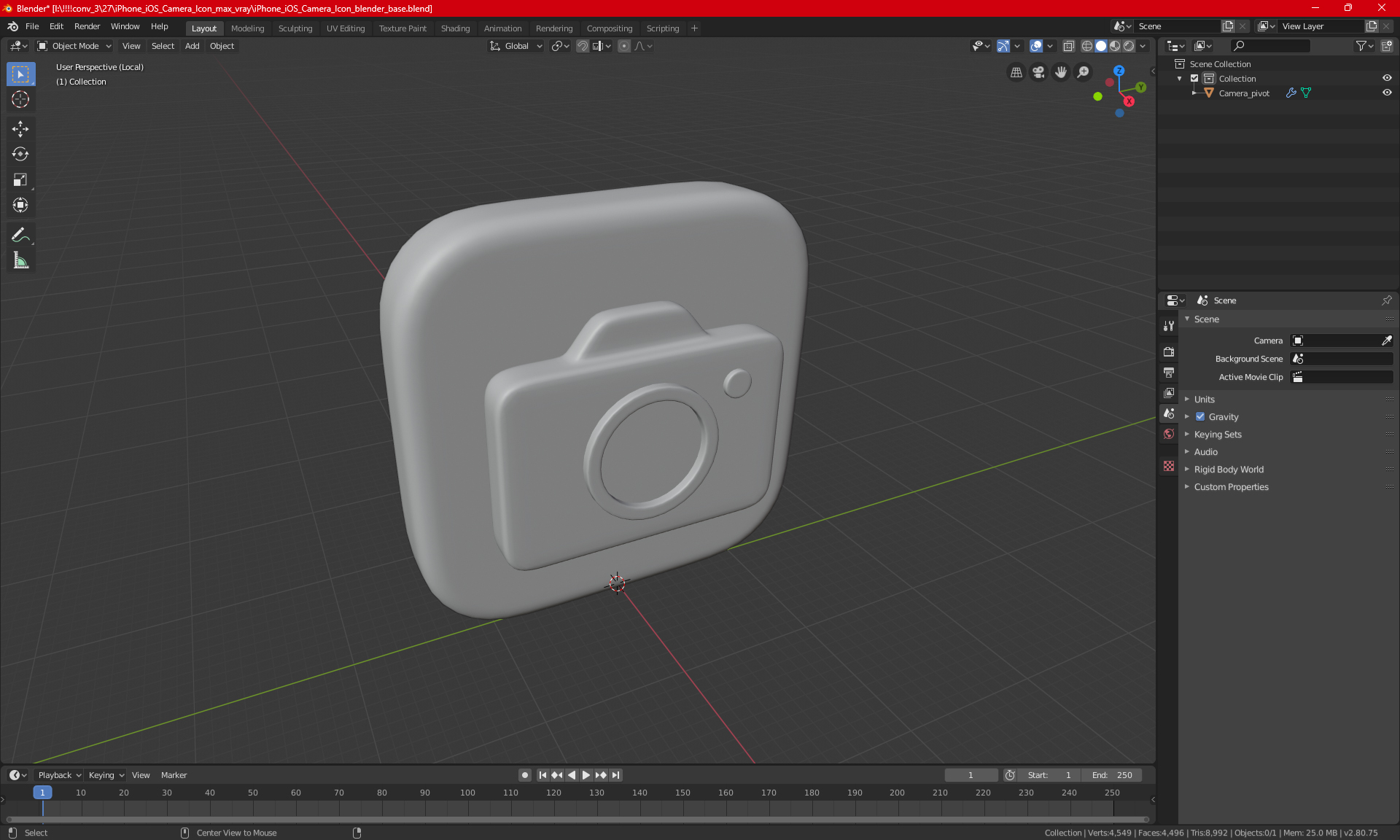
Task: Click Camera_pivot modifier wrench icon
Action: click(x=1291, y=93)
